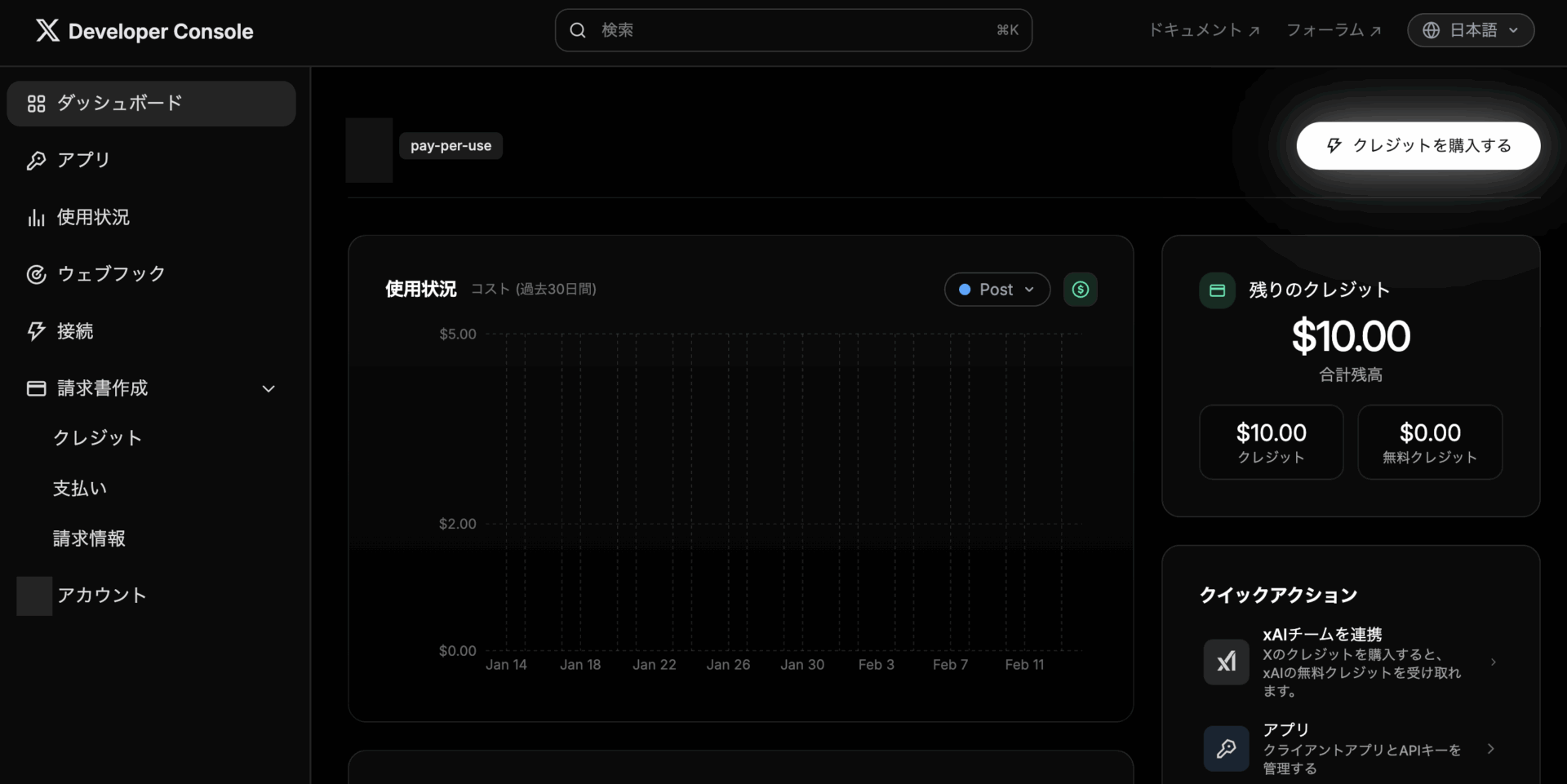Click the green dollar icon beside Post dropdown
The image size is (1567, 784).
(x=1081, y=289)
